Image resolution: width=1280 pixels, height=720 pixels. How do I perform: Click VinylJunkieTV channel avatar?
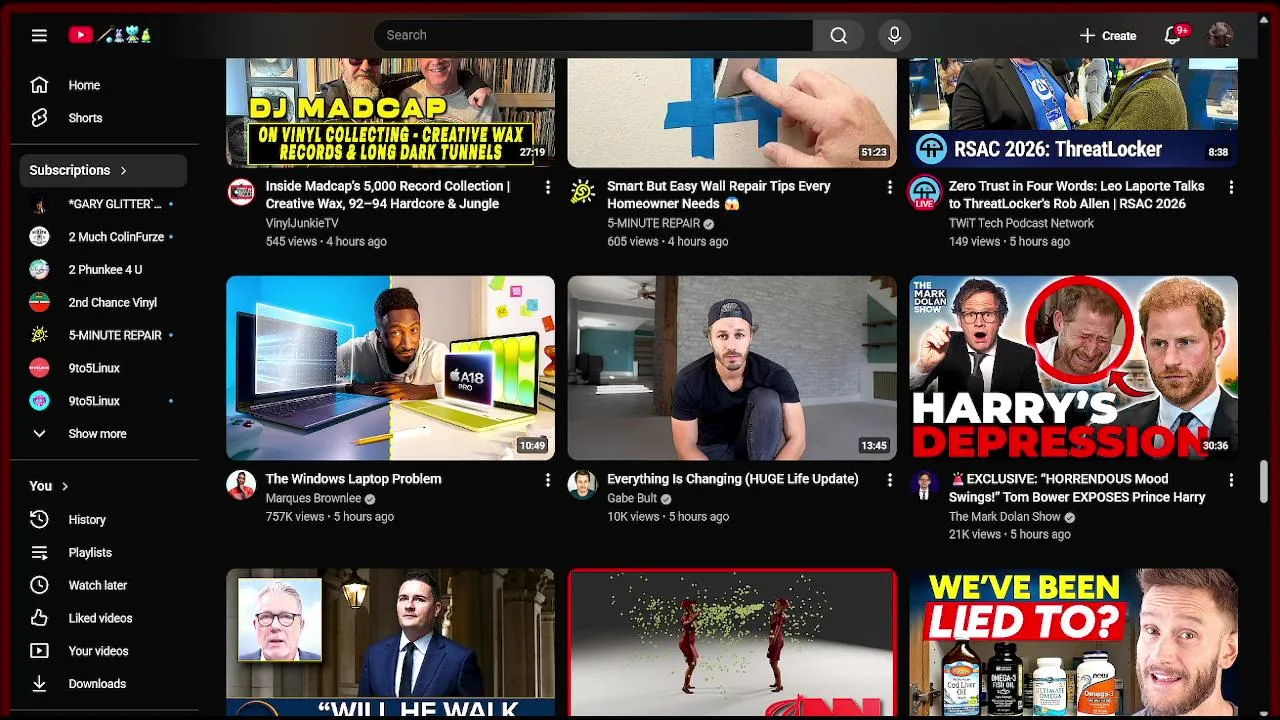[x=241, y=192]
